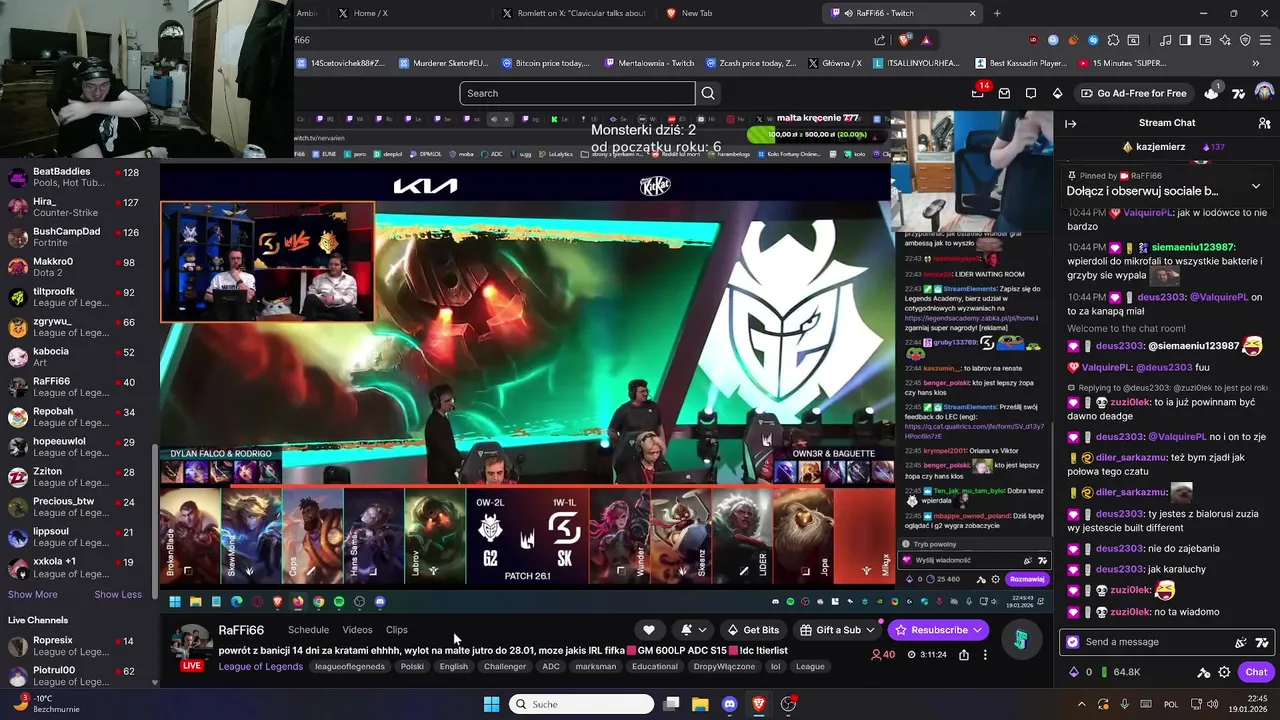Open Brave VPN shield icon
The image size is (1280, 720).
coord(1245,40)
